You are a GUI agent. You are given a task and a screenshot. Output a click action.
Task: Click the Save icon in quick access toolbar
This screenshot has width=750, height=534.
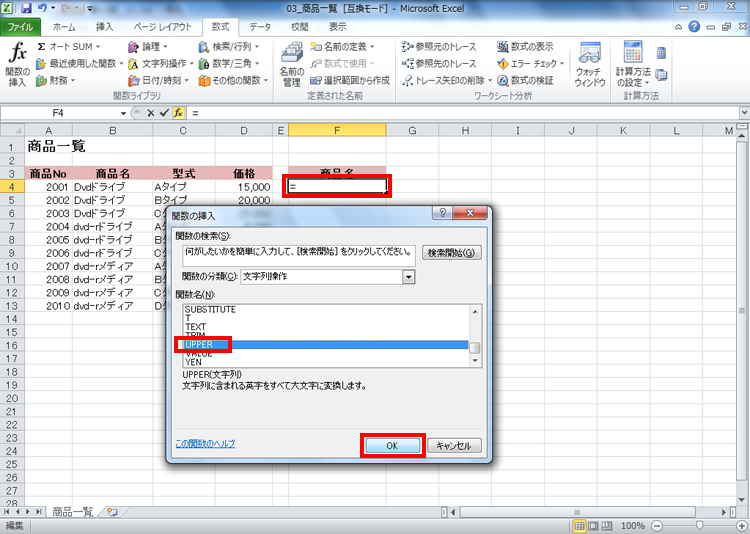26,8
